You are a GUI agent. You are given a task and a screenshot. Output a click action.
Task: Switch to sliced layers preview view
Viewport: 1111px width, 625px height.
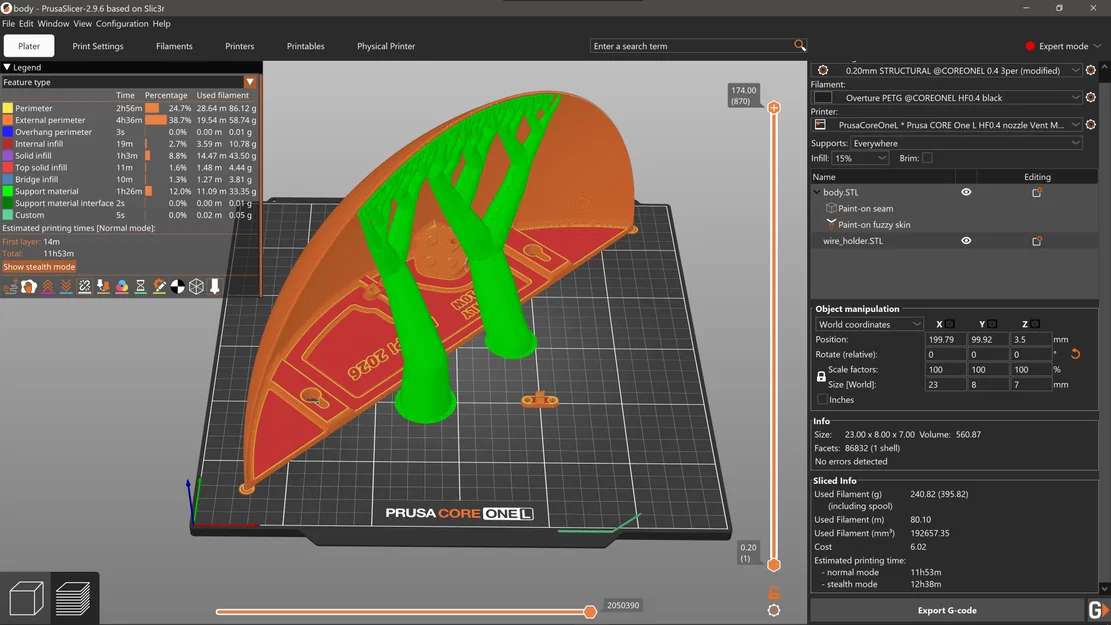tap(73, 598)
